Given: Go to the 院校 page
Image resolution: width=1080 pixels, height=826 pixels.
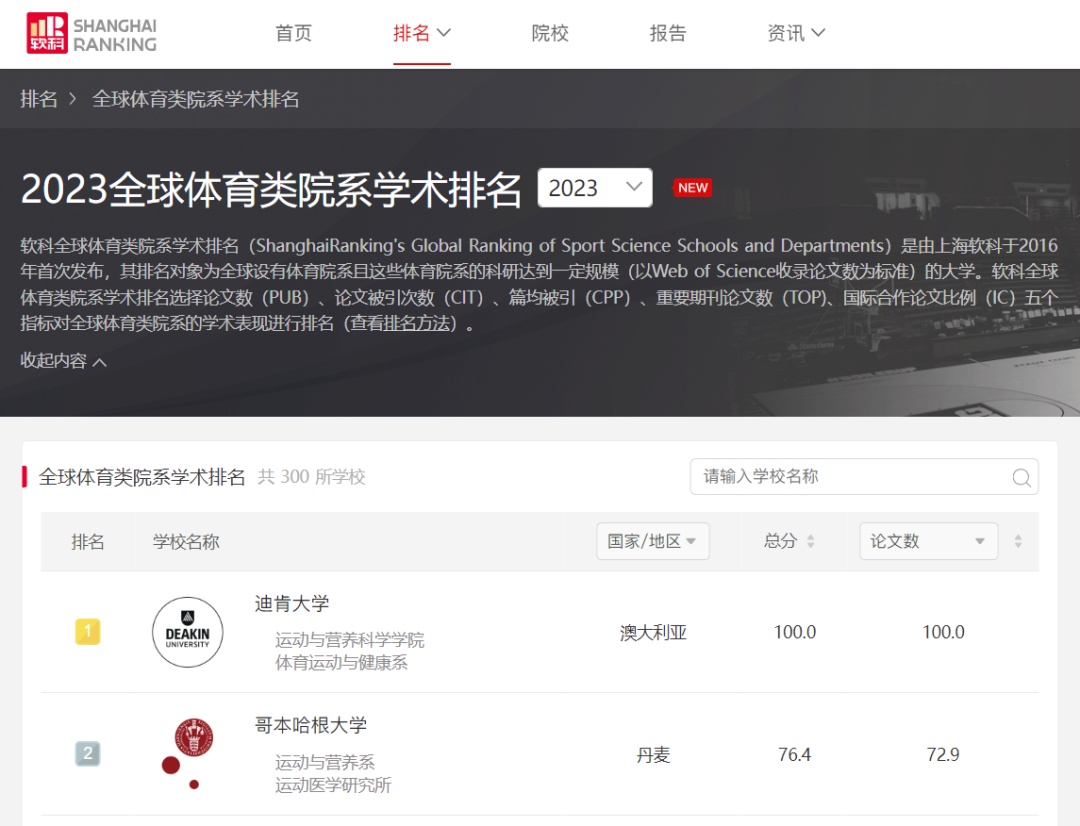Looking at the screenshot, I should pyautogui.click(x=550, y=33).
